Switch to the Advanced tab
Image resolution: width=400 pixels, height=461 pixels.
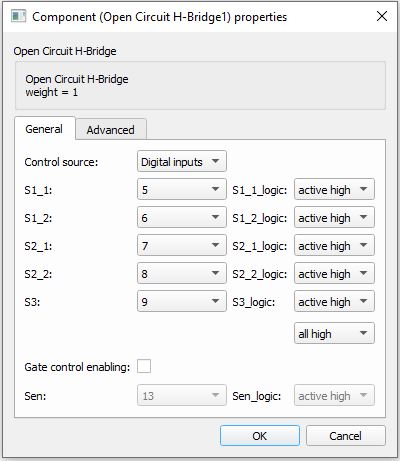(111, 129)
